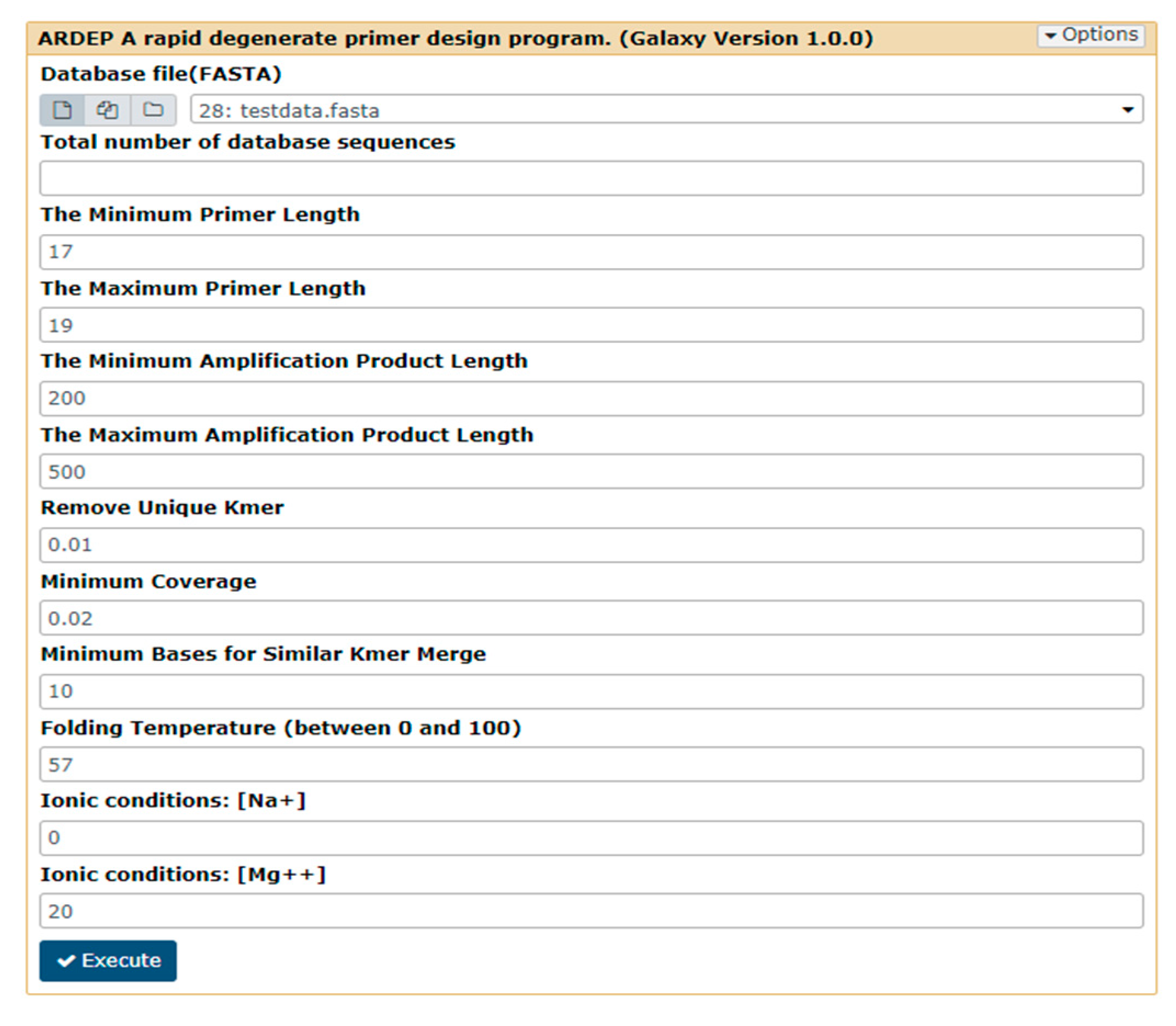Focus Minimum Amplification Product Length input

[591, 399]
